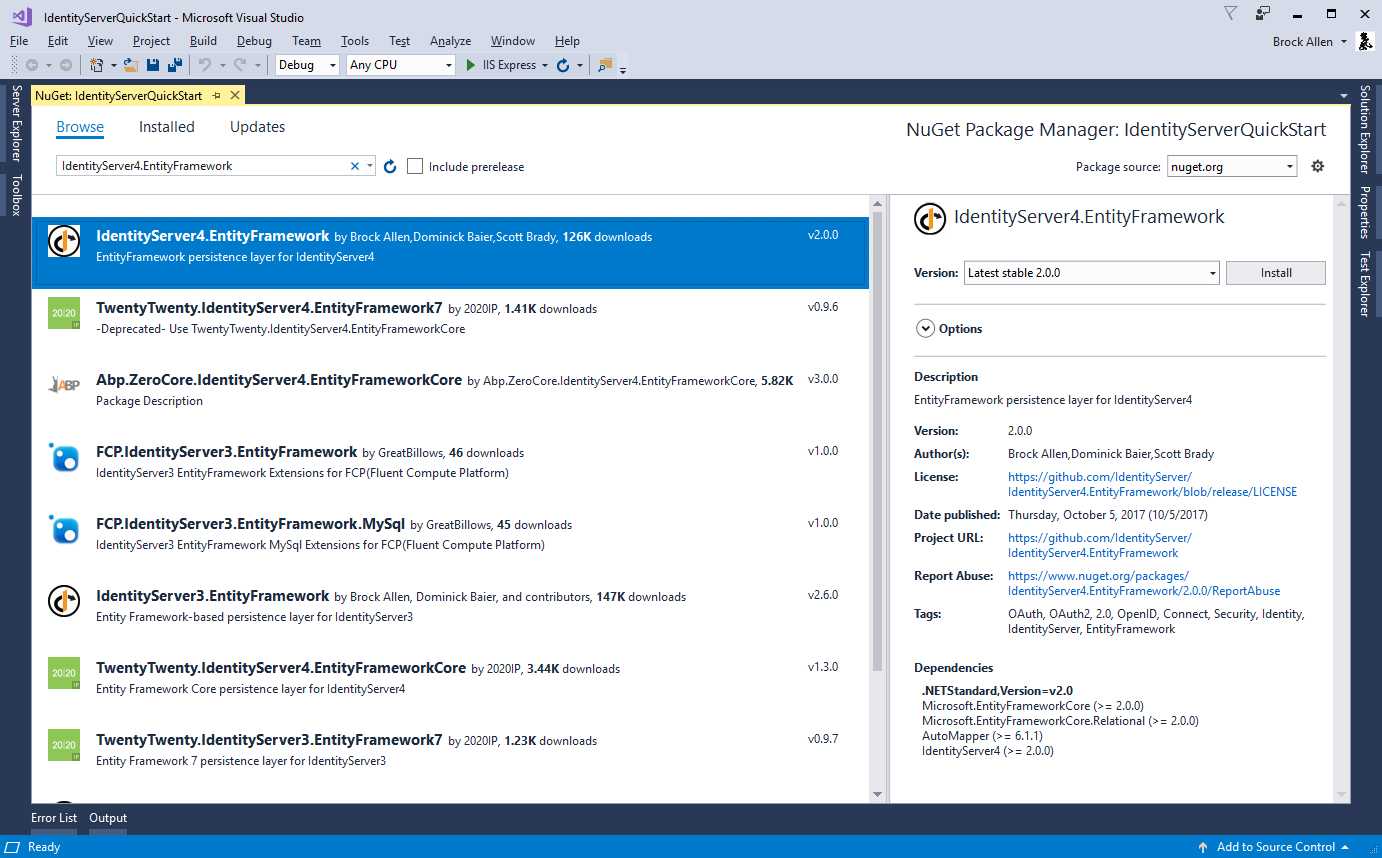
Task: Click the browser refresh icon next to IIS Express
Action: coord(563,65)
